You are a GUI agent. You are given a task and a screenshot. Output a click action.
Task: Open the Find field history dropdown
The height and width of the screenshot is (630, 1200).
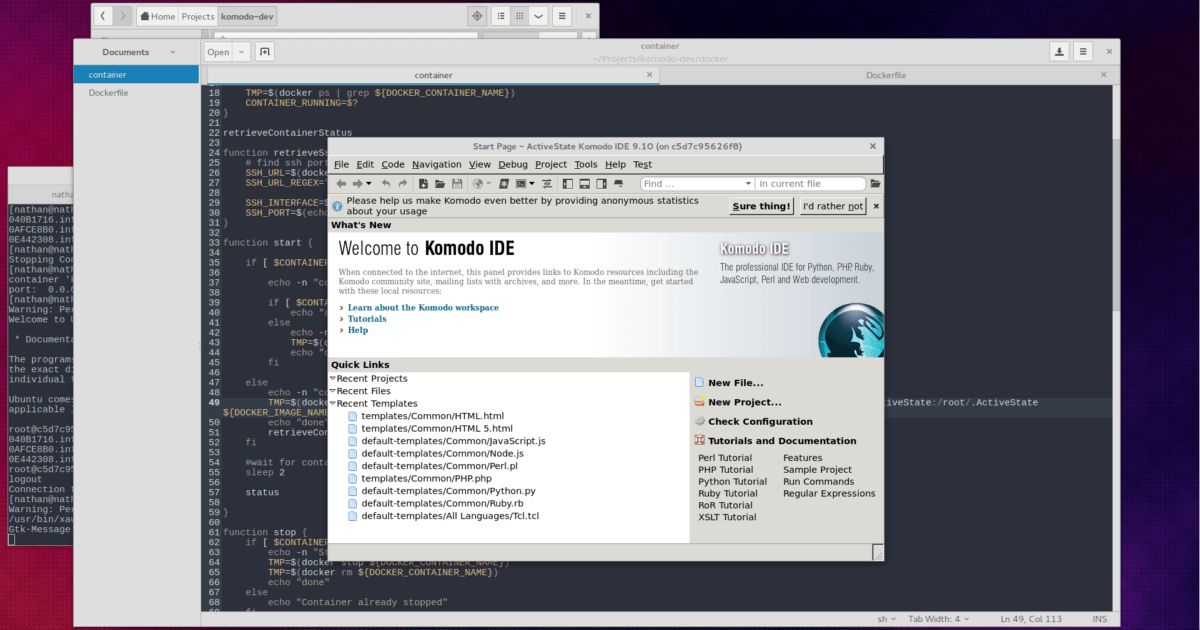tap(749, 184)
